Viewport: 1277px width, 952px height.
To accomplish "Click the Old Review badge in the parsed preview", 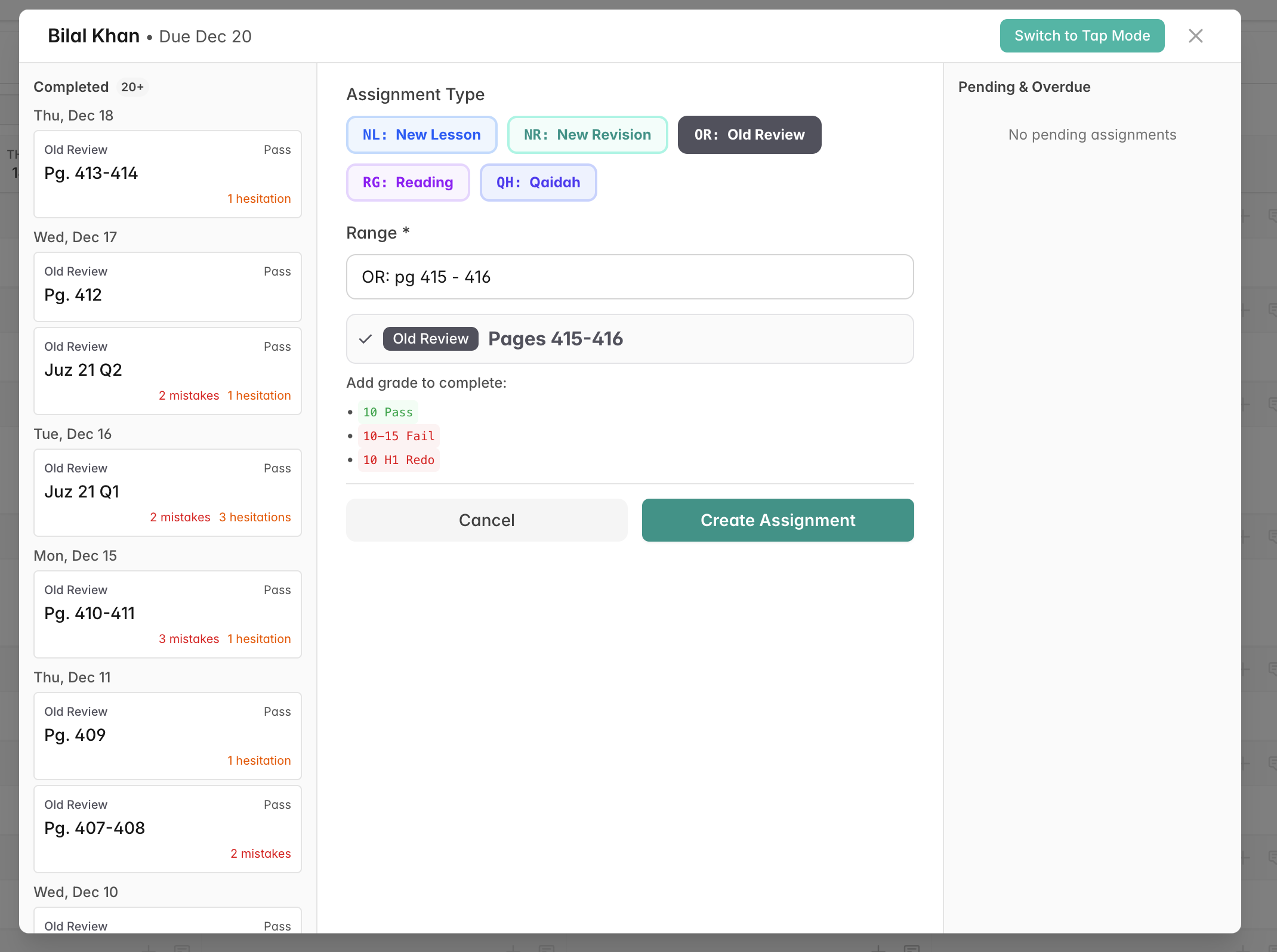I will click(x=430, y=338).
